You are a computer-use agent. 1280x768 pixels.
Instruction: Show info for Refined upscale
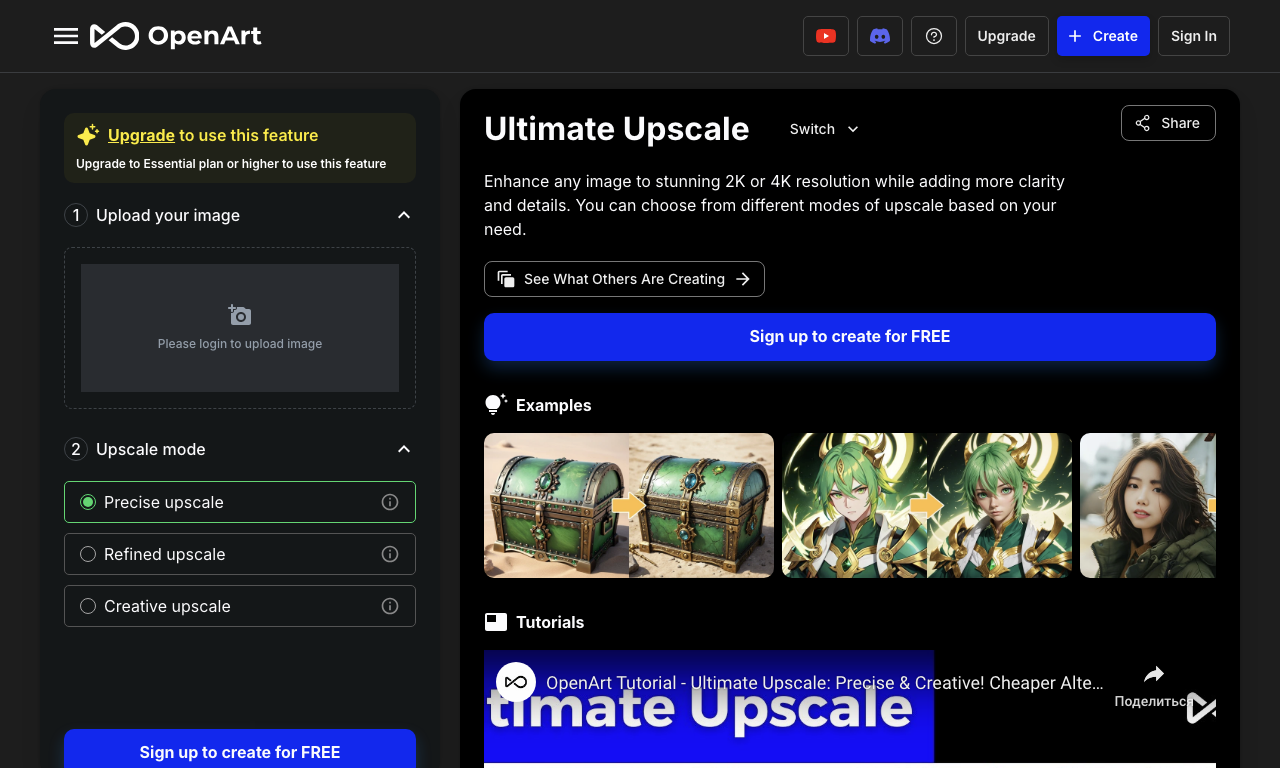(x=390, y=554)
